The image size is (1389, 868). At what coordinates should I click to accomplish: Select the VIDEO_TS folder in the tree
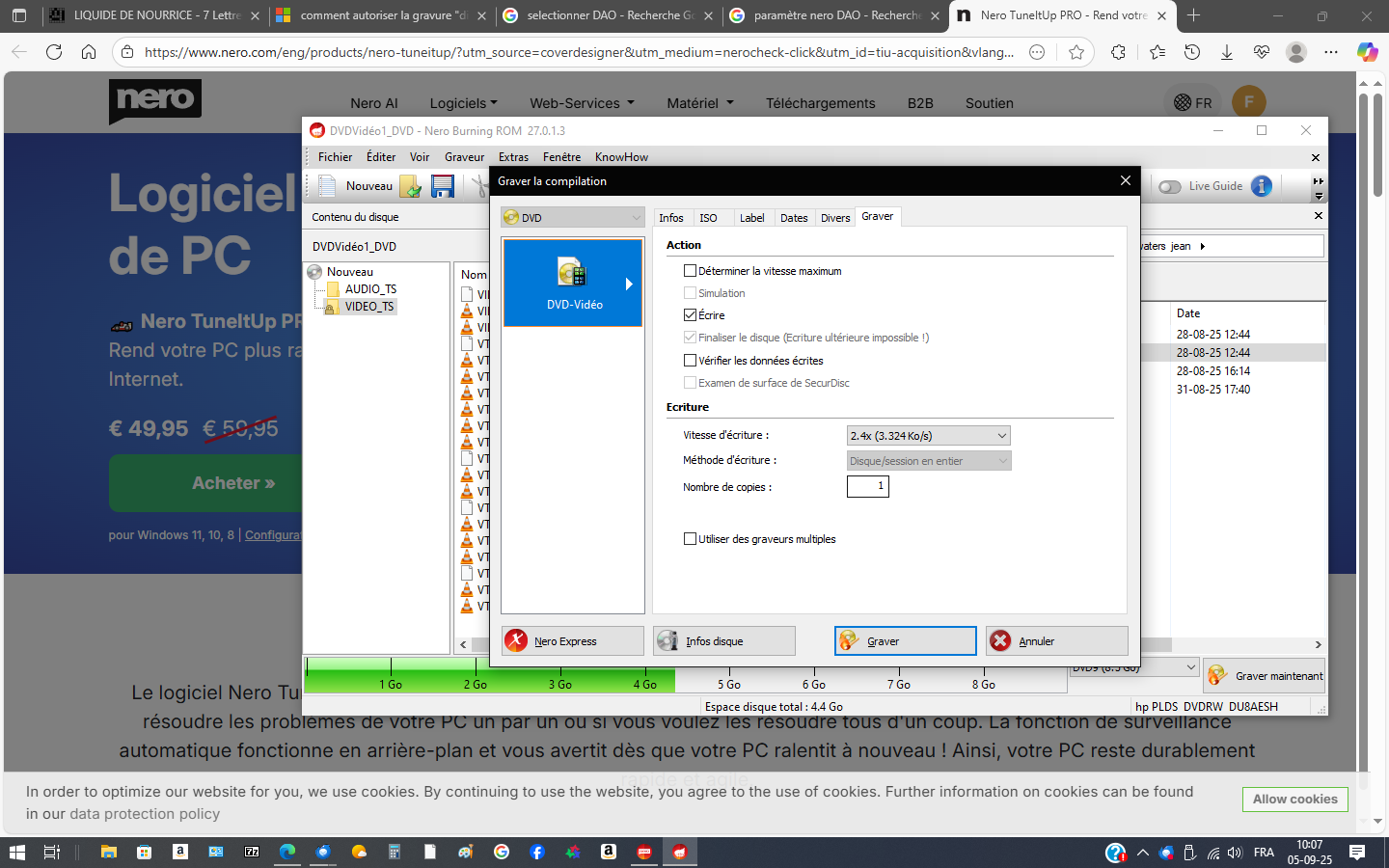(360, 307)
